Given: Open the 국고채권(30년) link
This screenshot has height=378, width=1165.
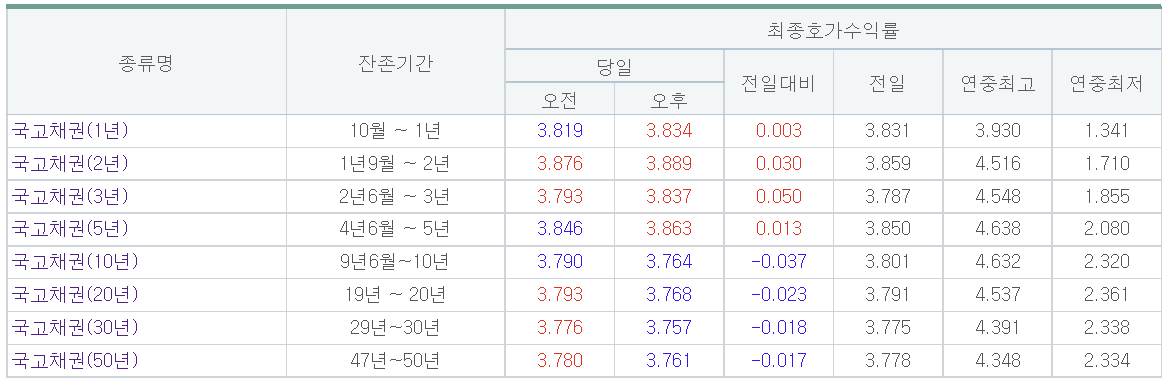Looking at the screenshot, I should coord(75,328).
